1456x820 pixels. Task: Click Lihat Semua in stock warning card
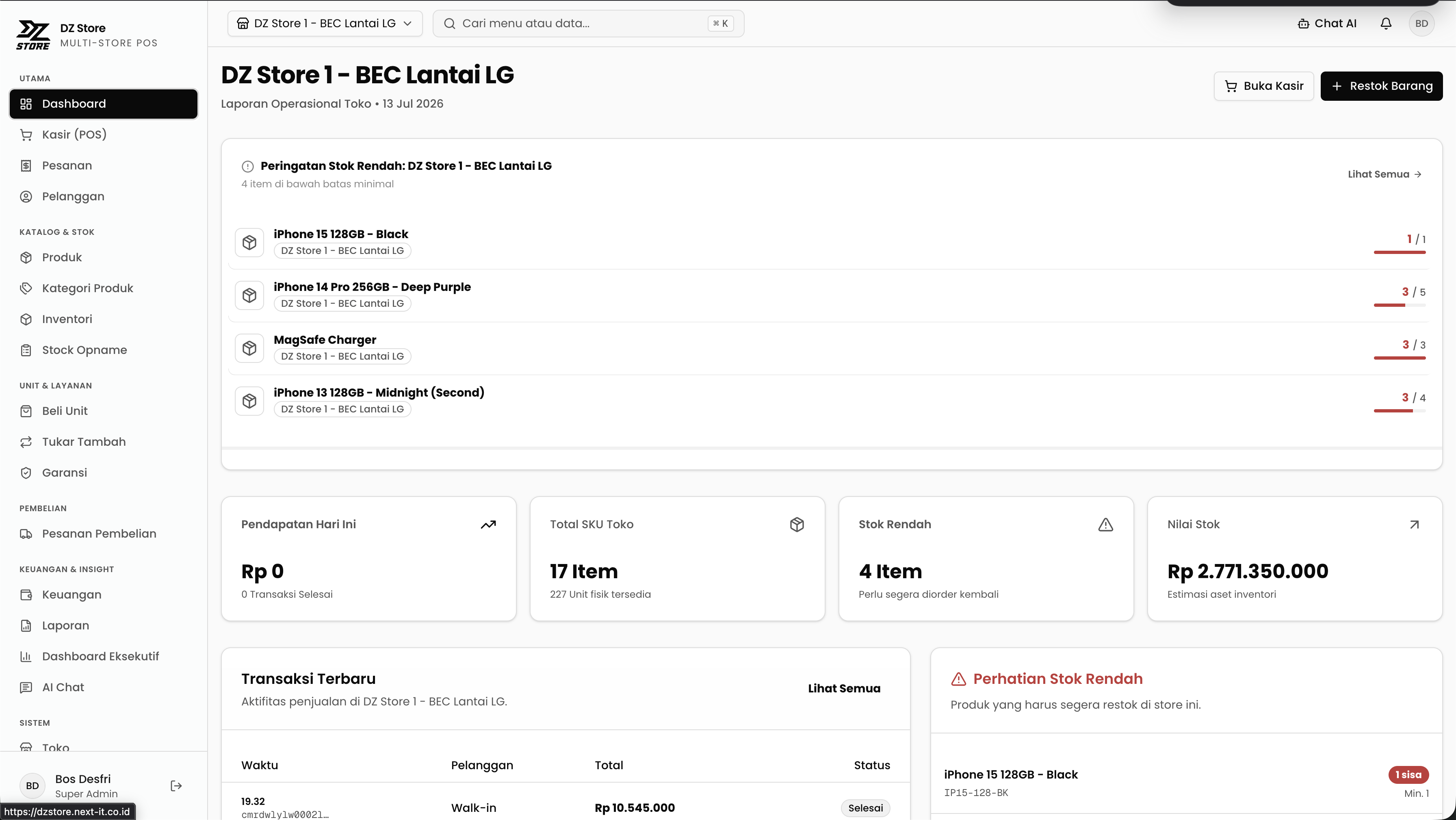pos(1385,174)
